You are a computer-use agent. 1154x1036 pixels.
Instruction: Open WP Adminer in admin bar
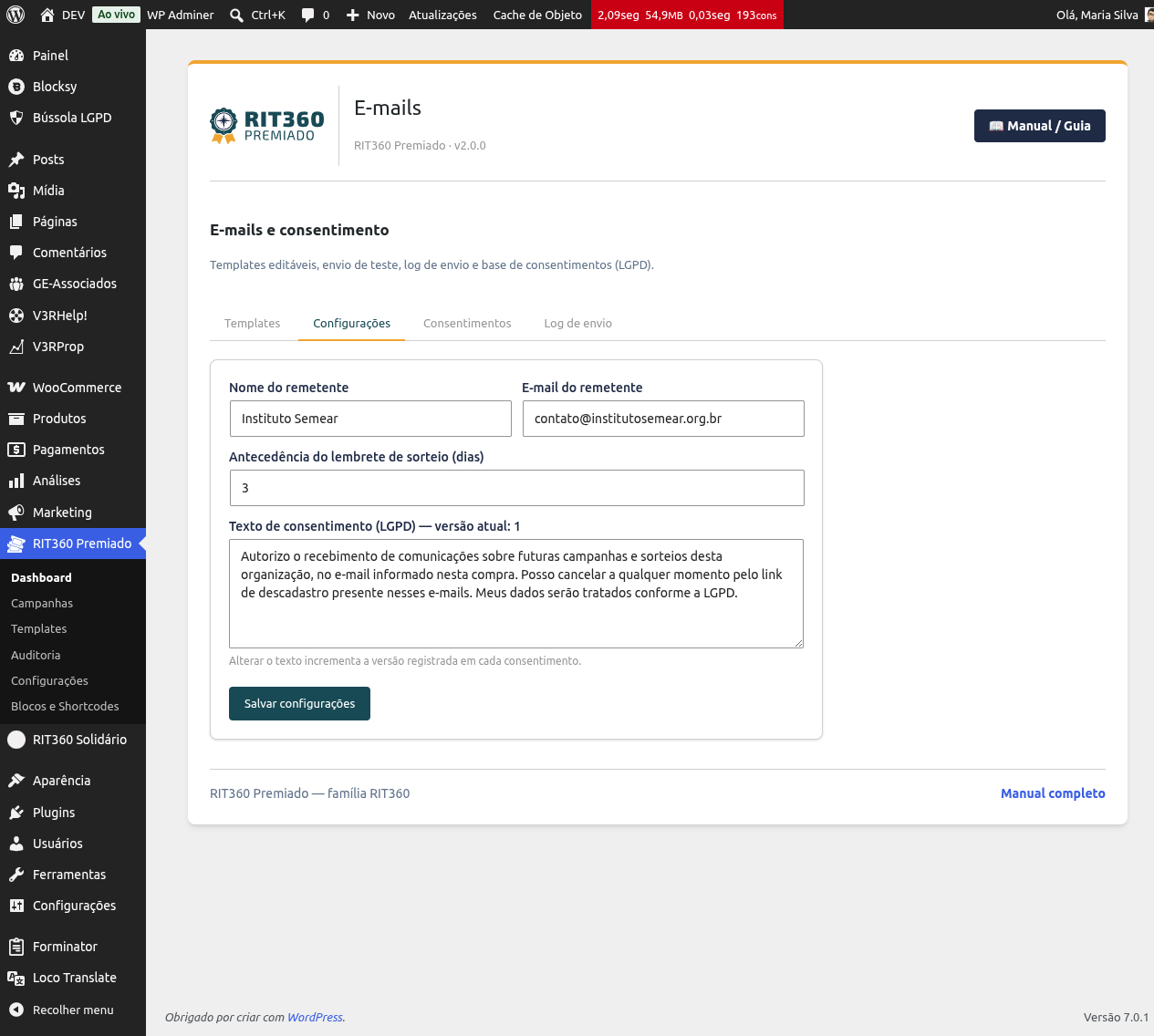[181, 15]
